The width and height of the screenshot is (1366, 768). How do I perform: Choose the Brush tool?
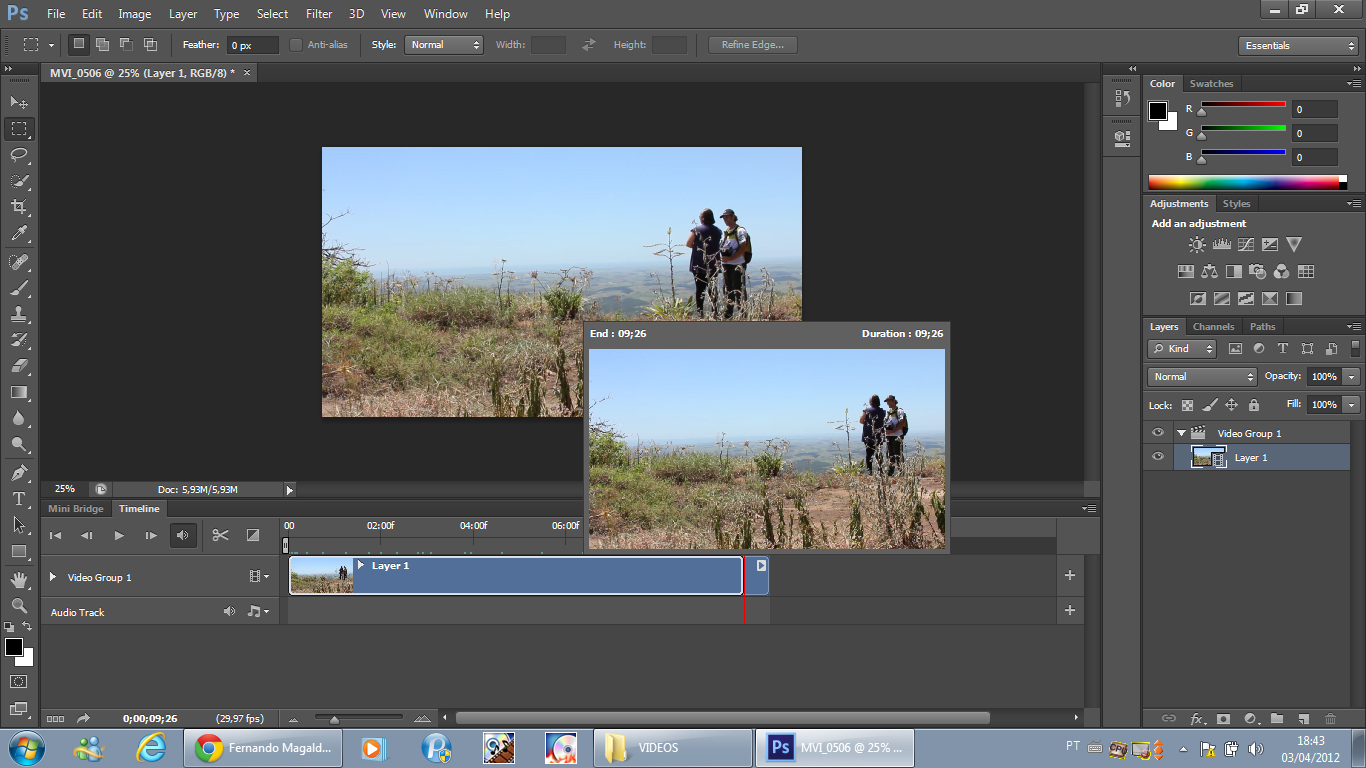[x=18, y=285]
